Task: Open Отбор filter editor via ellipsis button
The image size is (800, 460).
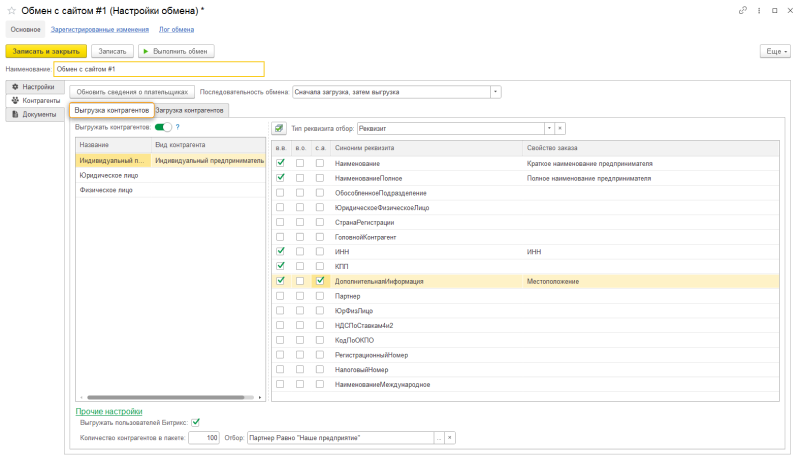Action: [x=438, y=438]
